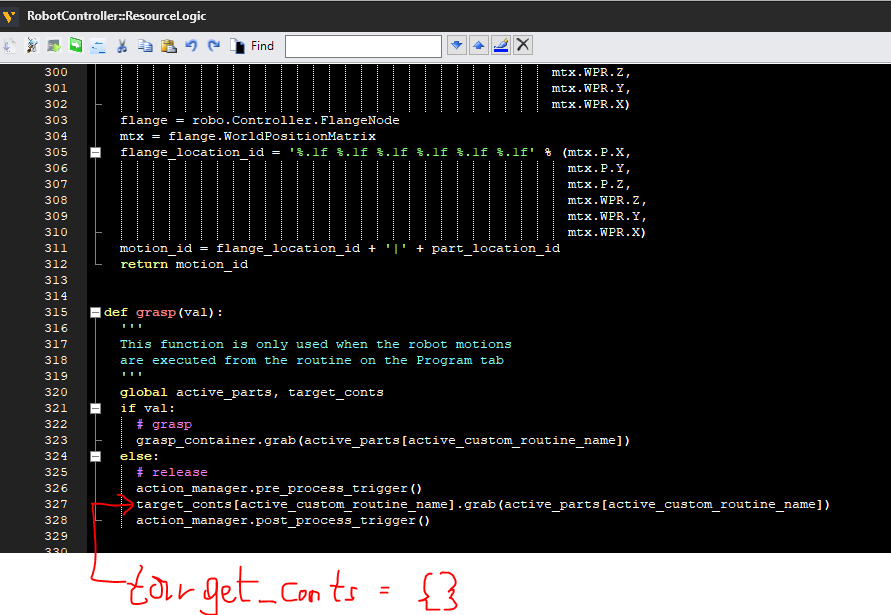Click the Undo icon

click(x=190, y=45)
